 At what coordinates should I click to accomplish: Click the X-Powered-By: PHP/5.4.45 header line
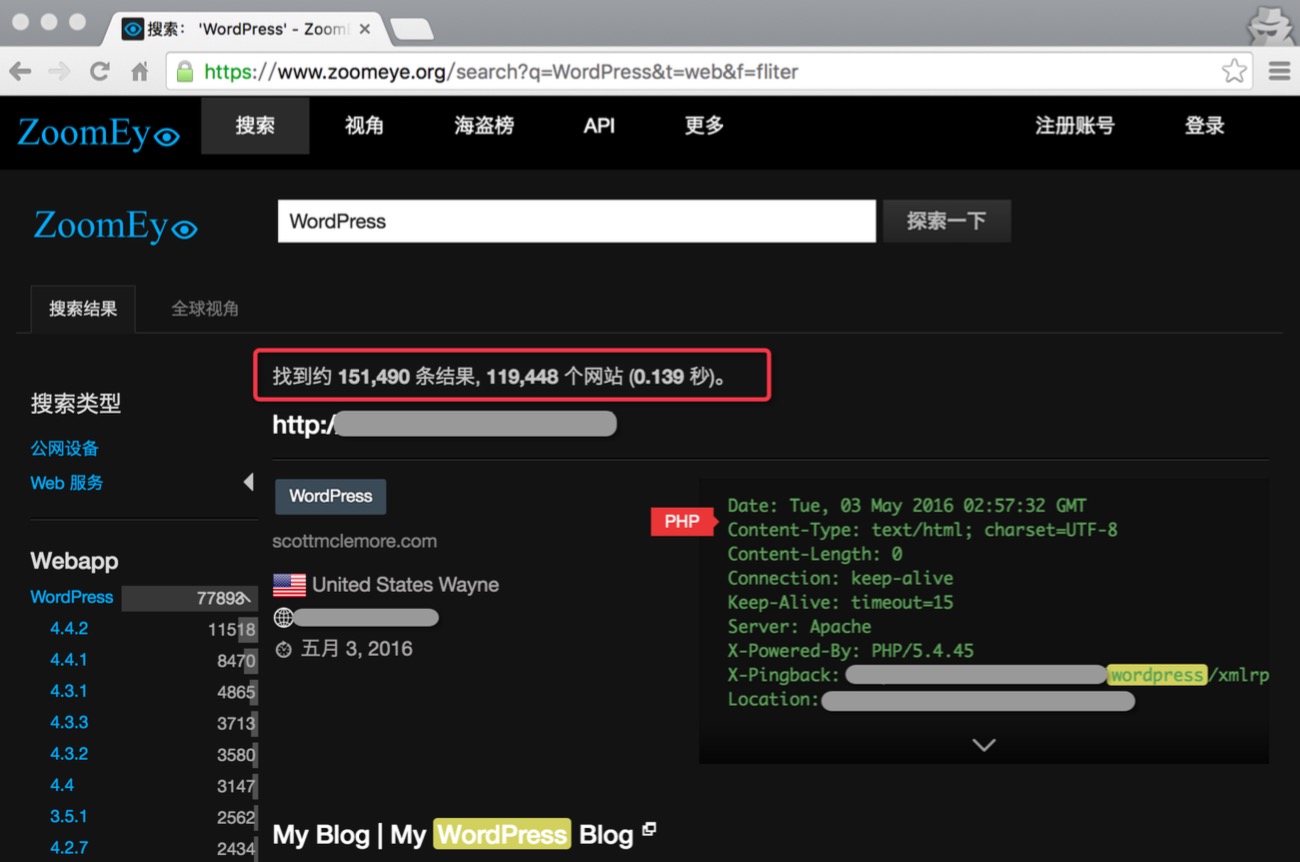coord(851,651)
